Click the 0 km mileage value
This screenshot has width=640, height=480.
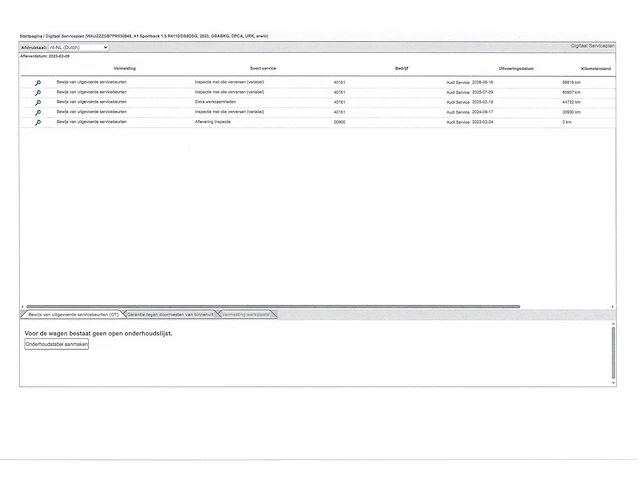[567, 122]
